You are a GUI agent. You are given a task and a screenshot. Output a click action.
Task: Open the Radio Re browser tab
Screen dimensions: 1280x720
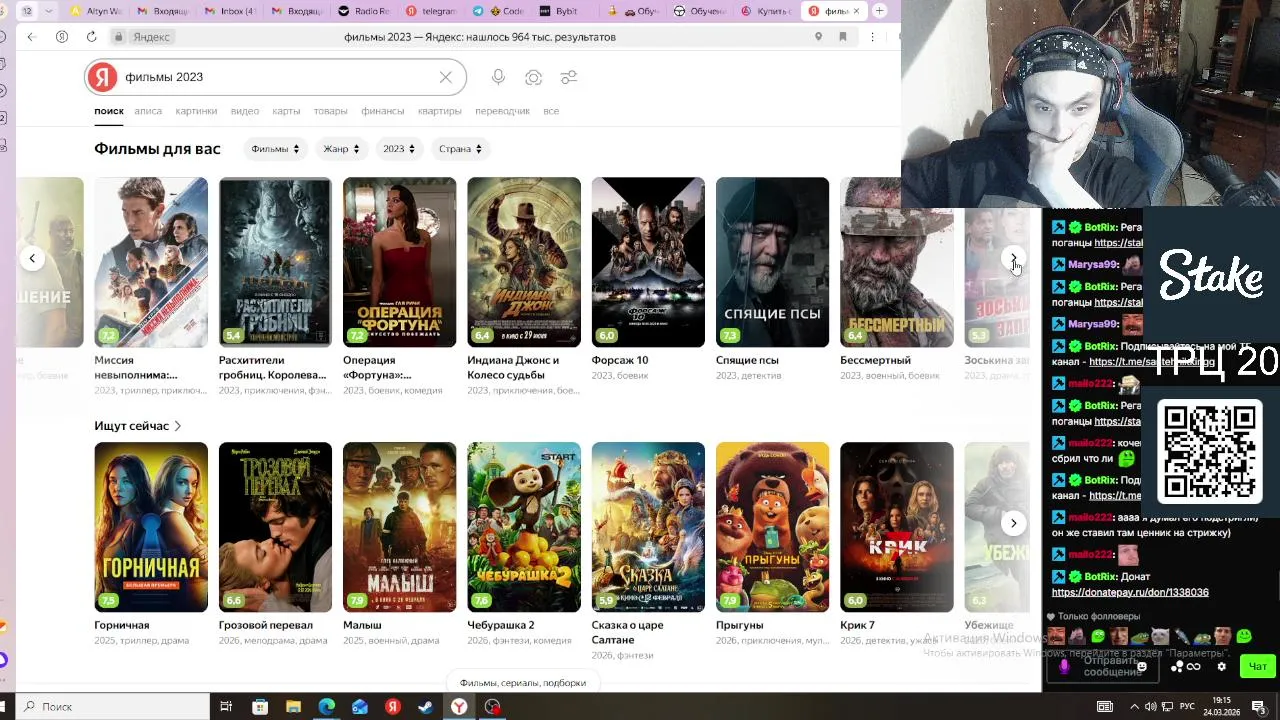(x=364, y=11)
